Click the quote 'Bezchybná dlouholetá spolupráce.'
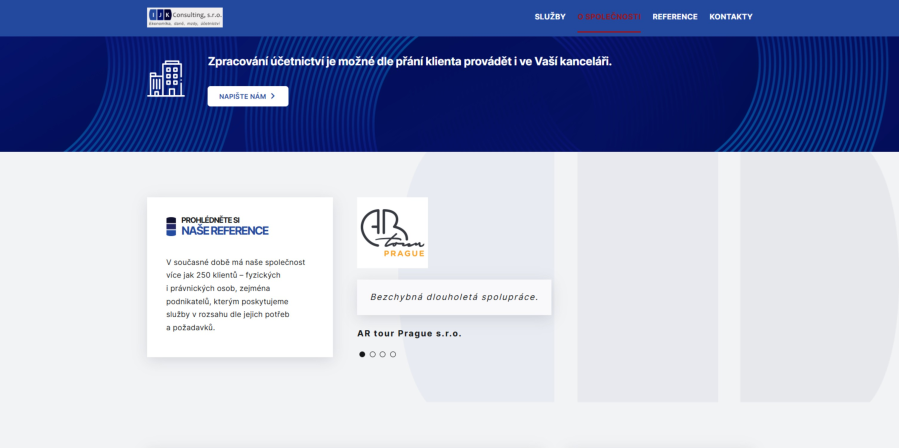 click(454, 297)
